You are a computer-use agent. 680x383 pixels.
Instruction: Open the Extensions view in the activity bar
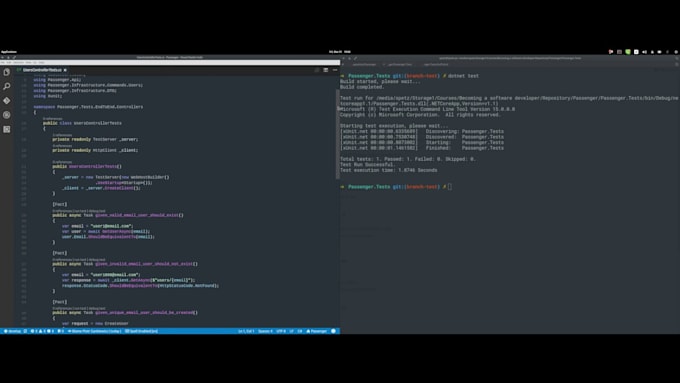(7, 129)
